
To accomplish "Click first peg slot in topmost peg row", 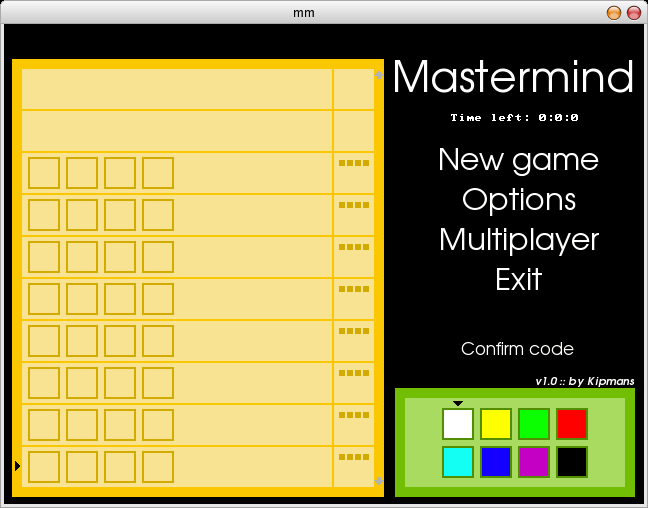I will pyautogui.click(x=44, y=173).
